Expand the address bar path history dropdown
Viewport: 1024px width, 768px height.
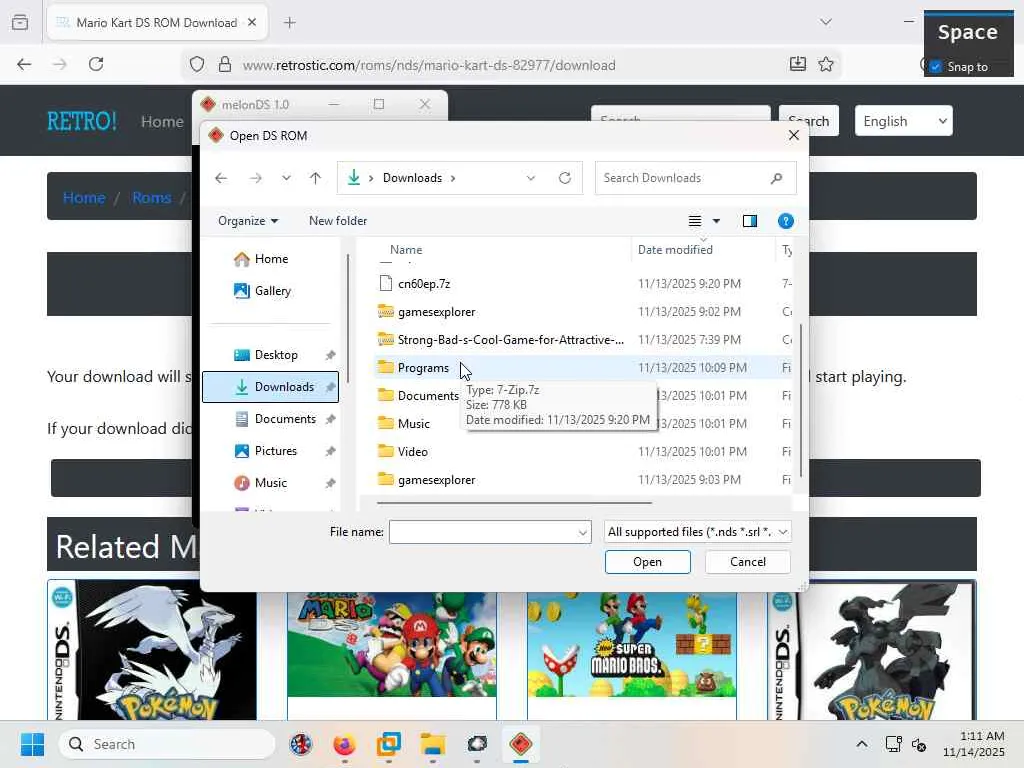pos(531,178)
